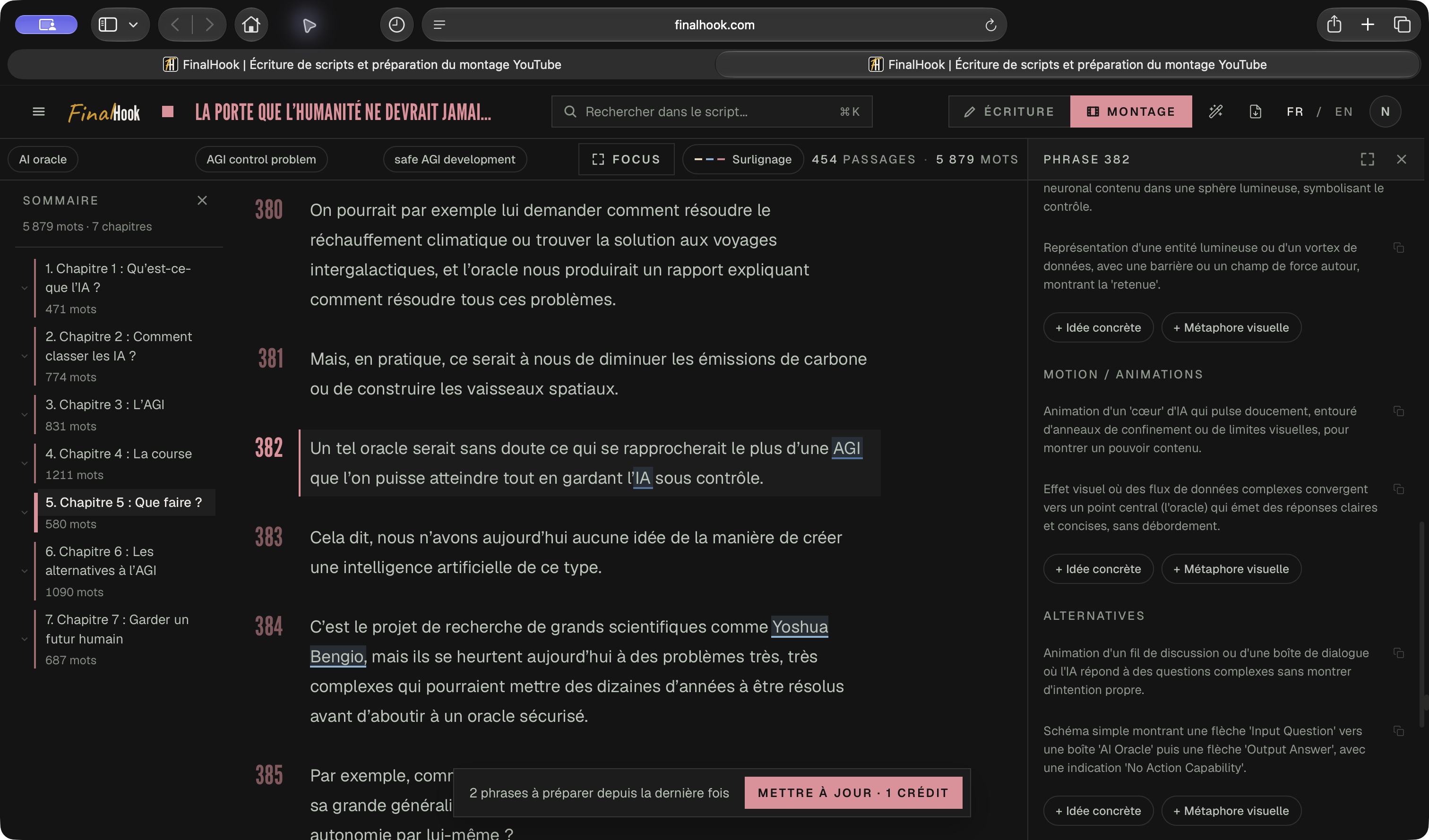Click the export document icon
The image size is (1429, 840).
[x=1256, y=111]
